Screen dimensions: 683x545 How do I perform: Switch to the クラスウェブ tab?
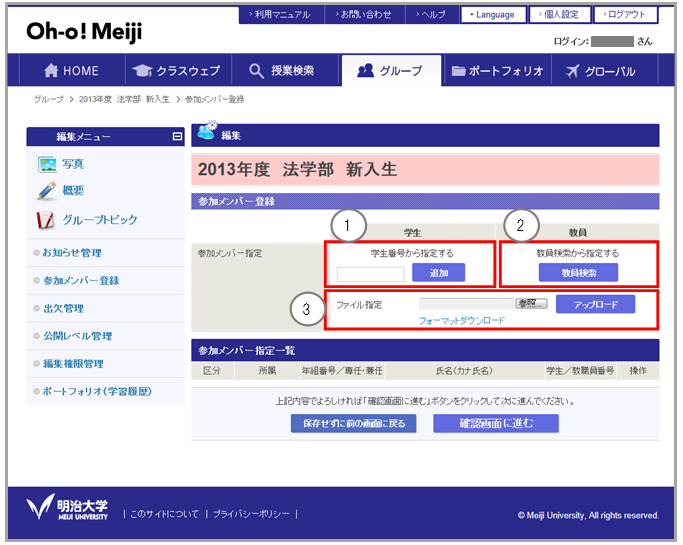178,71
